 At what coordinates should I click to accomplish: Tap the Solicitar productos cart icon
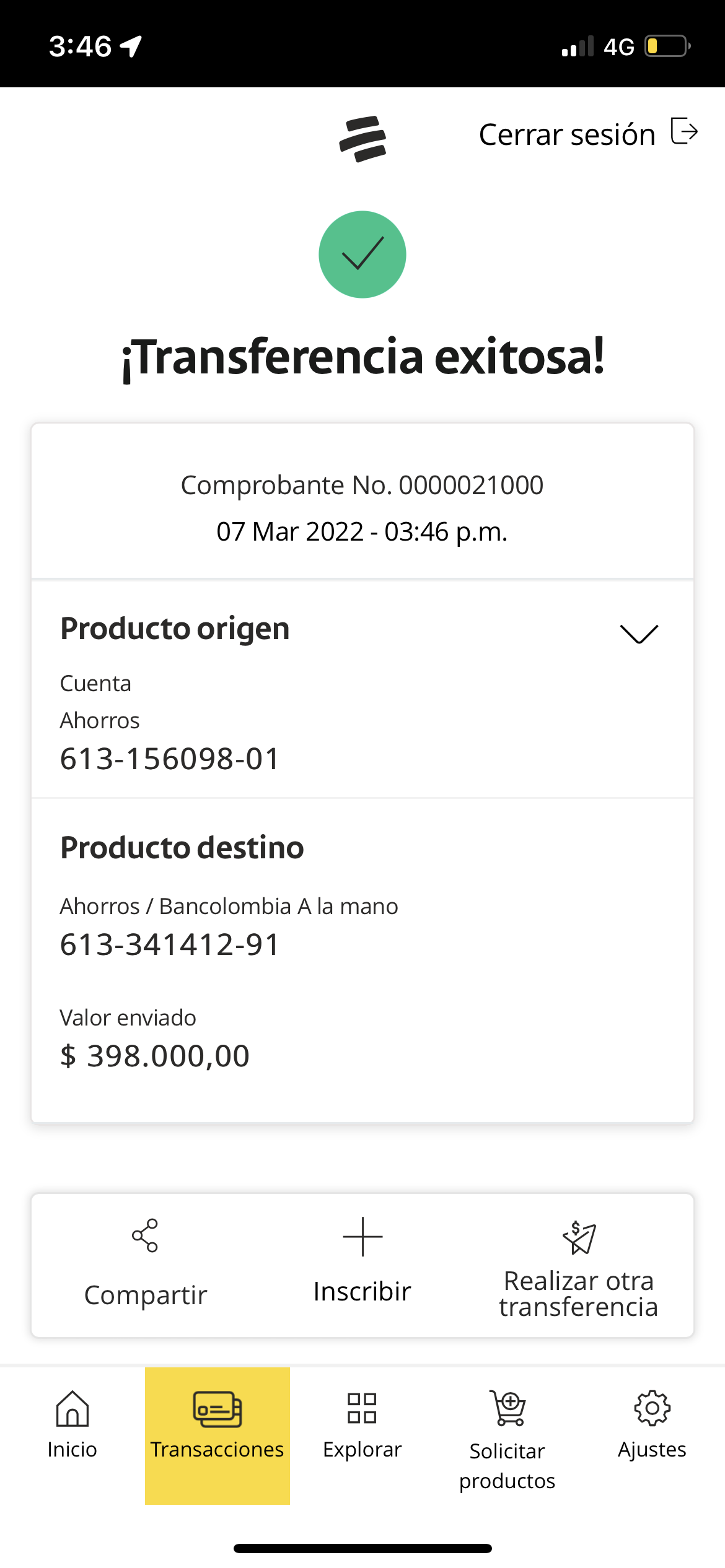pyautogui.click(x=508, y=1408)
